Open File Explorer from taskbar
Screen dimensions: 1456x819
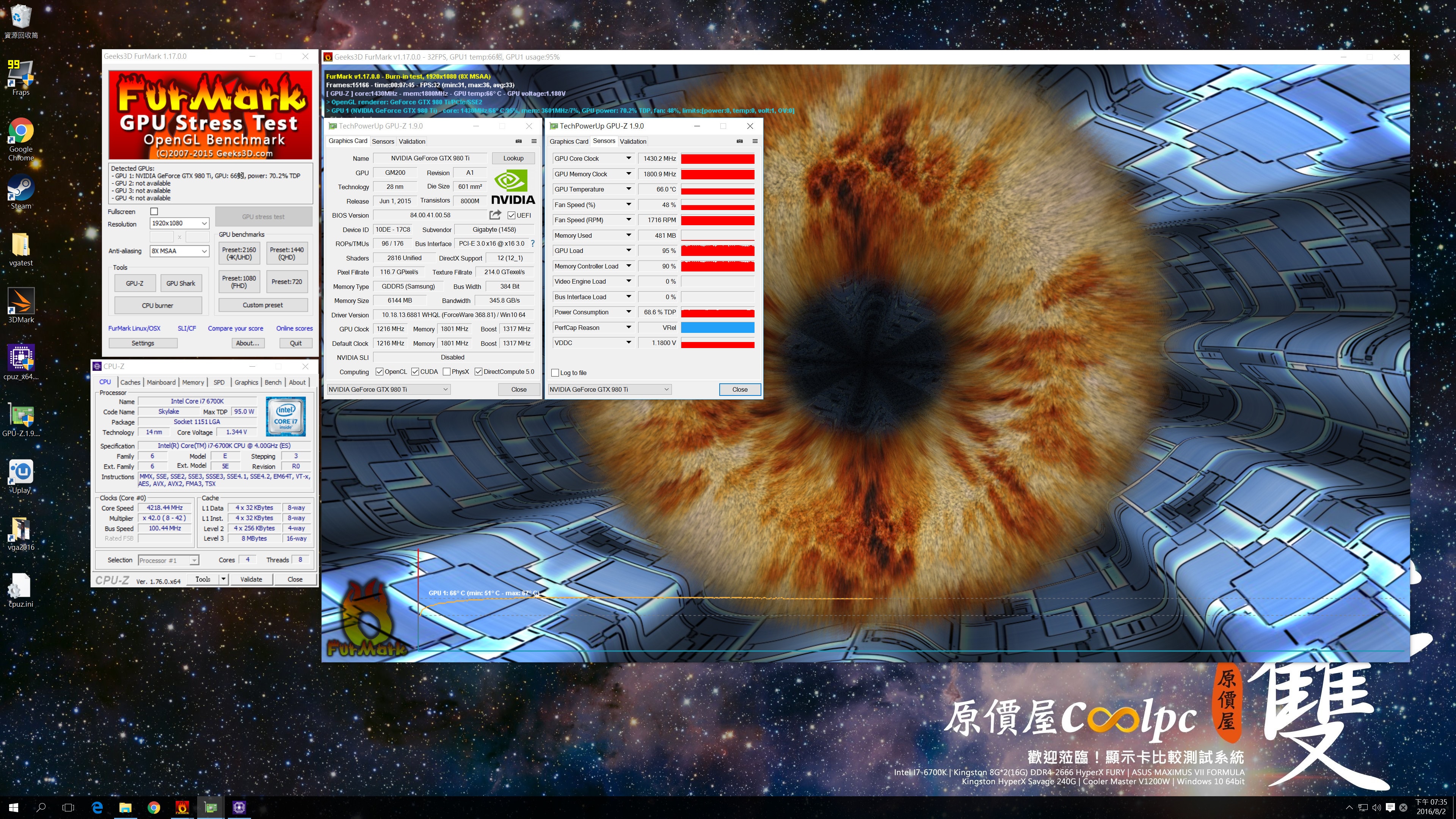pos(126,808)
